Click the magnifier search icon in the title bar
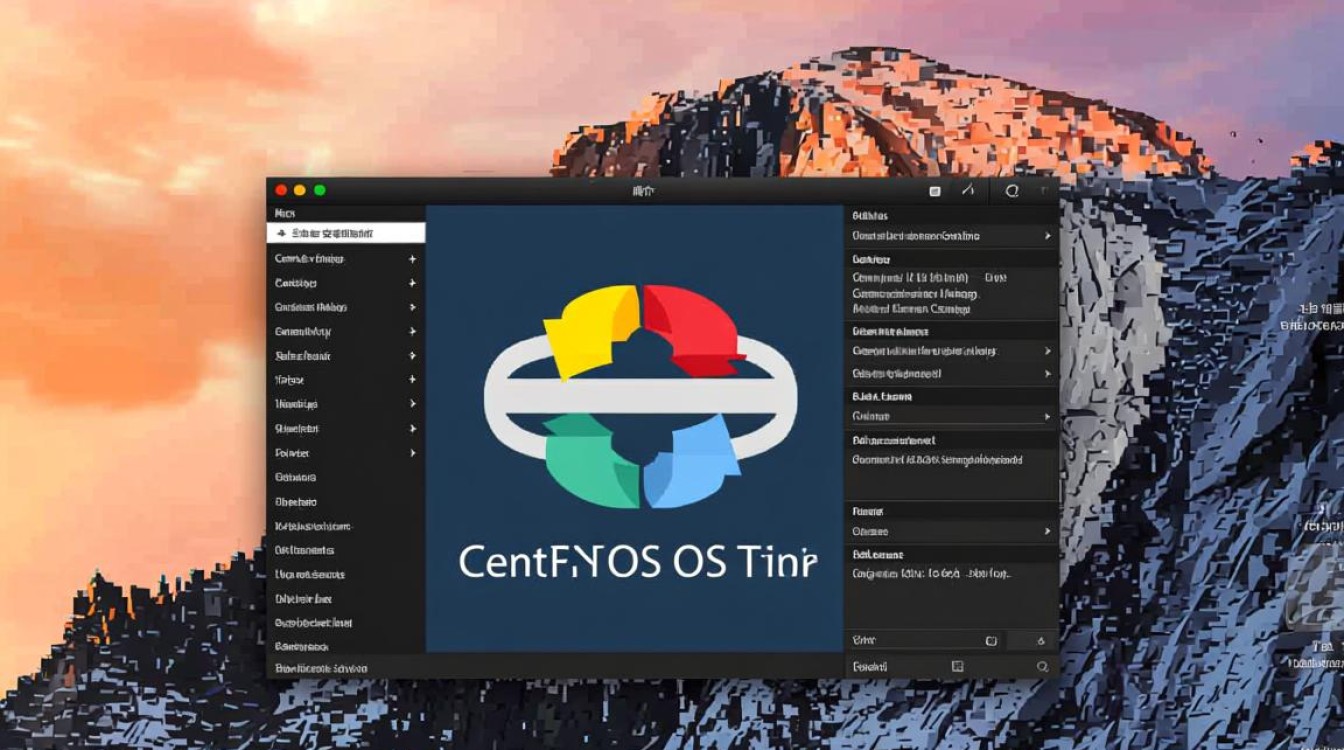The width and height of the screenshot is (1344, 750). point(1012,191)
